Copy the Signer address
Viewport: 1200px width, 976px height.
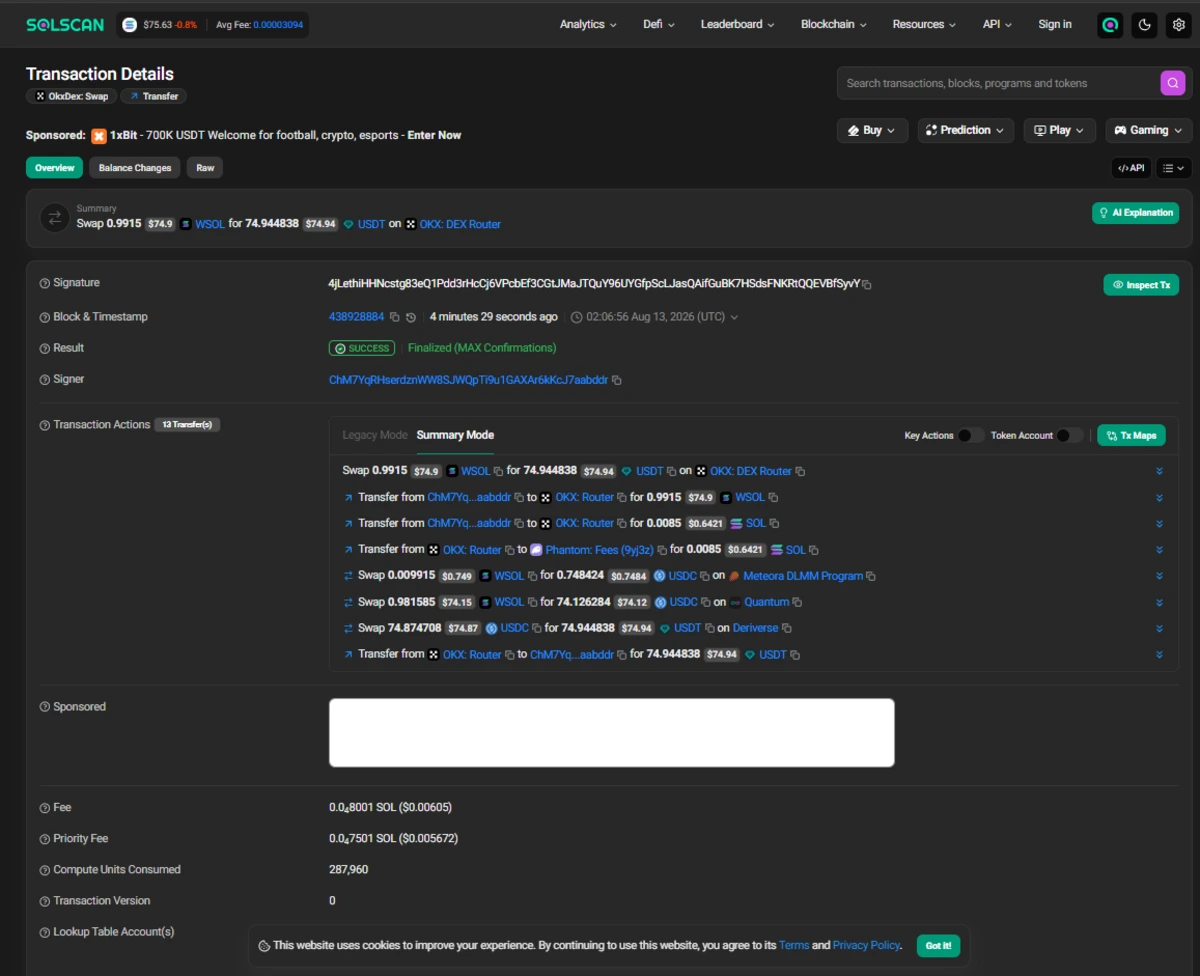pos(617,380)
